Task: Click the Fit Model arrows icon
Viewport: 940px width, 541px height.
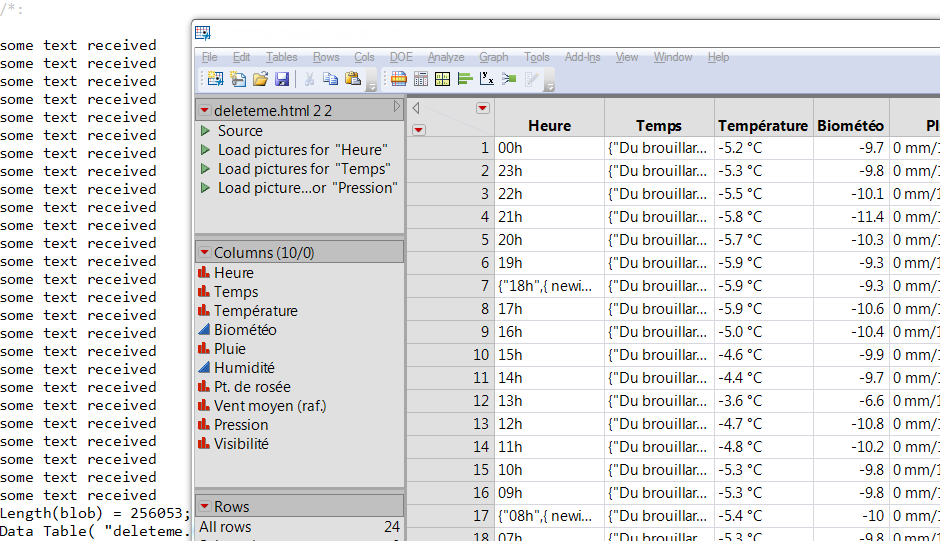Action: point(509,79)
